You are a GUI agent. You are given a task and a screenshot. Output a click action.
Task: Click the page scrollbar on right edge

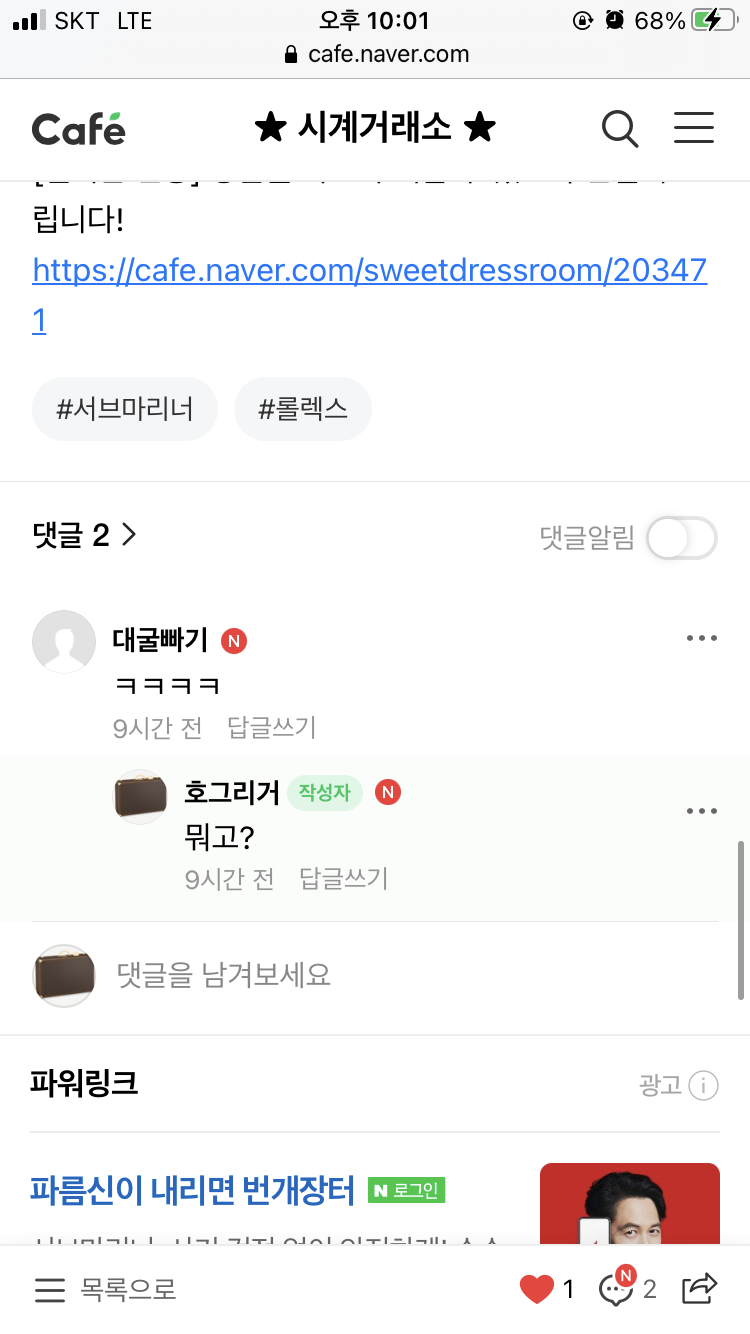[x=741, y=920]
